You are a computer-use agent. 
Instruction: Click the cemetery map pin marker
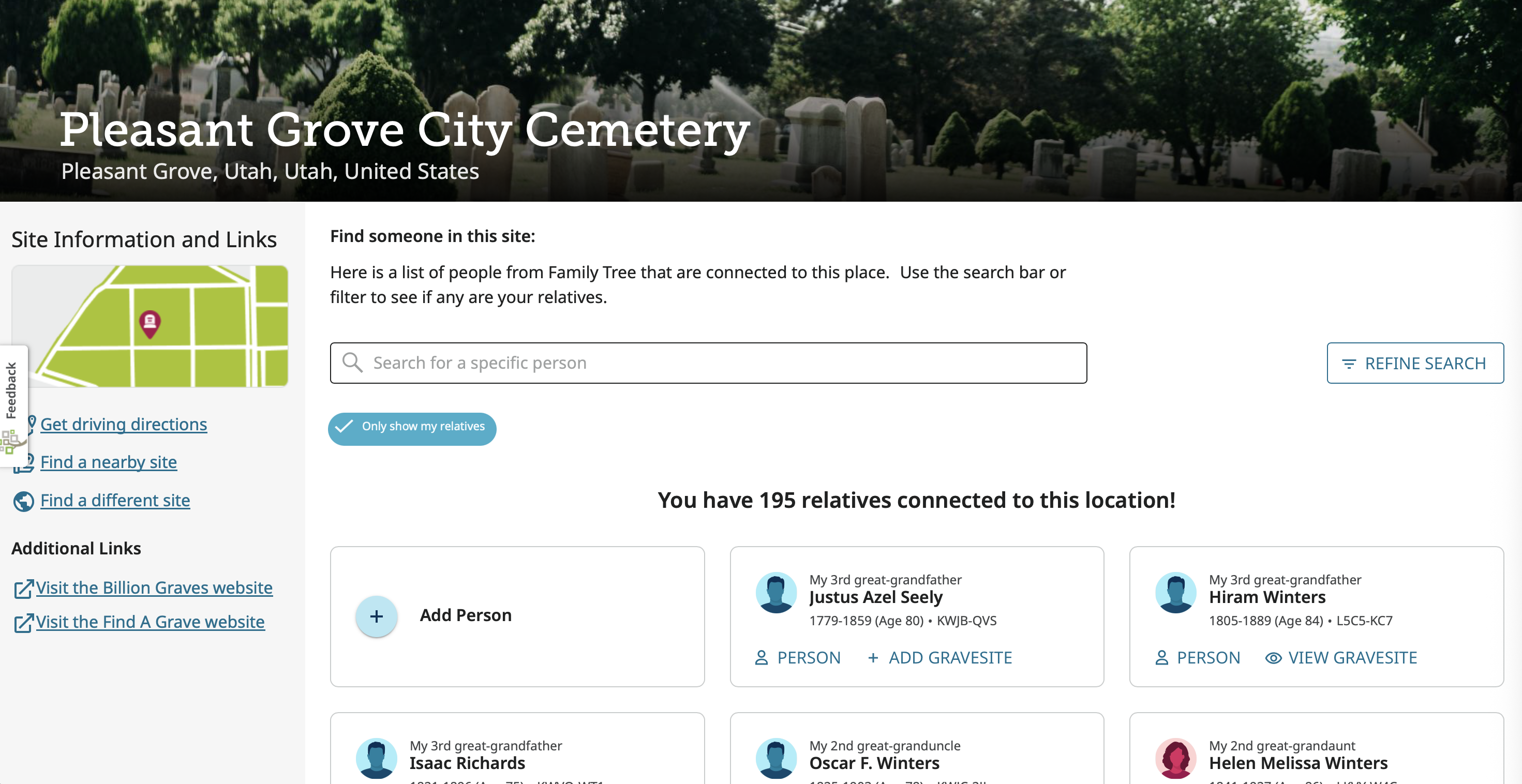point(150,324)
